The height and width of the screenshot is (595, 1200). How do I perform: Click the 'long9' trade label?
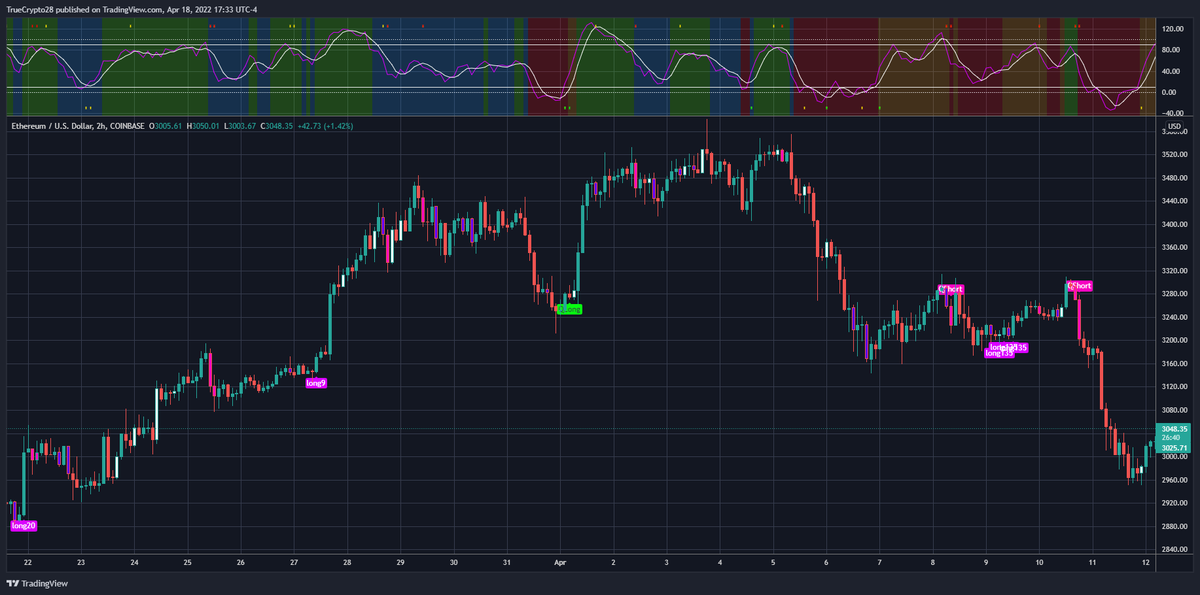tap(316, 383)
